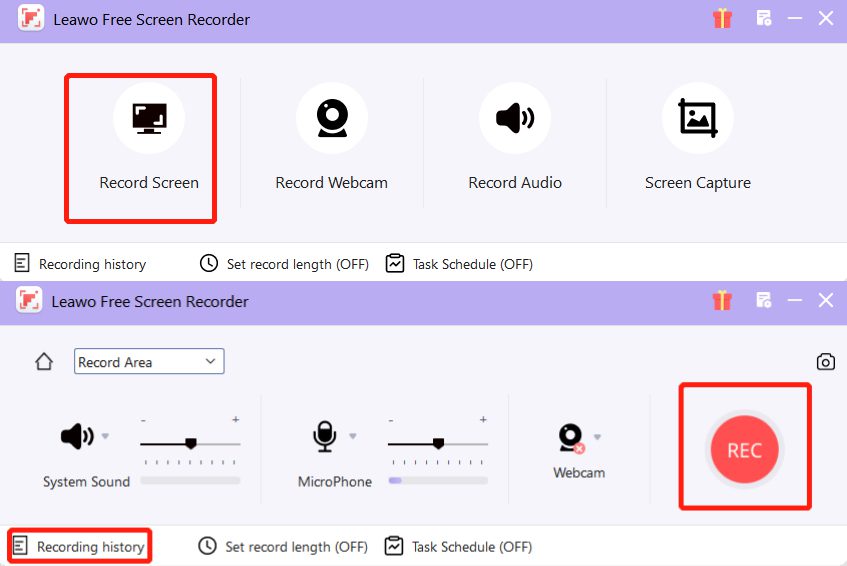Image resolution: width=847 pixels, height=566 pixels.
Task: Select the Record Screen mode icon
Action: [x=149, y=119]
